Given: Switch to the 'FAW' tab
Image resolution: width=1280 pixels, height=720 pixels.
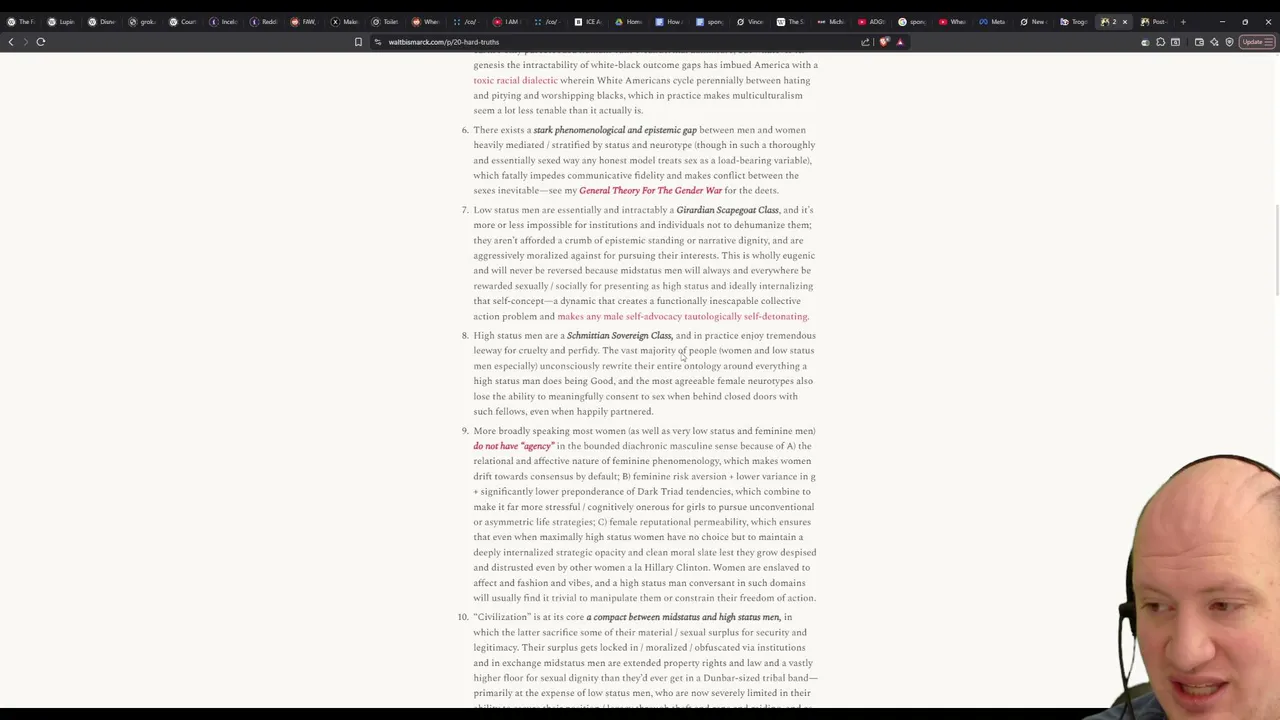Looking at the screenshot, I should pyautogui.click(x=304, y=22).
